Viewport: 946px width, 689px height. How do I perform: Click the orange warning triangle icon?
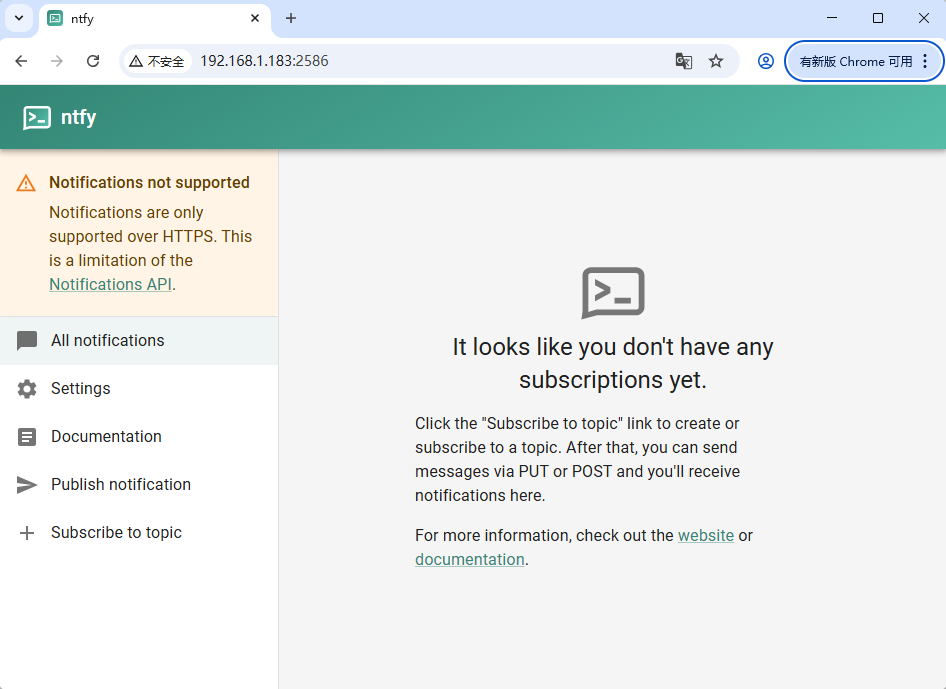click(26, 183)
